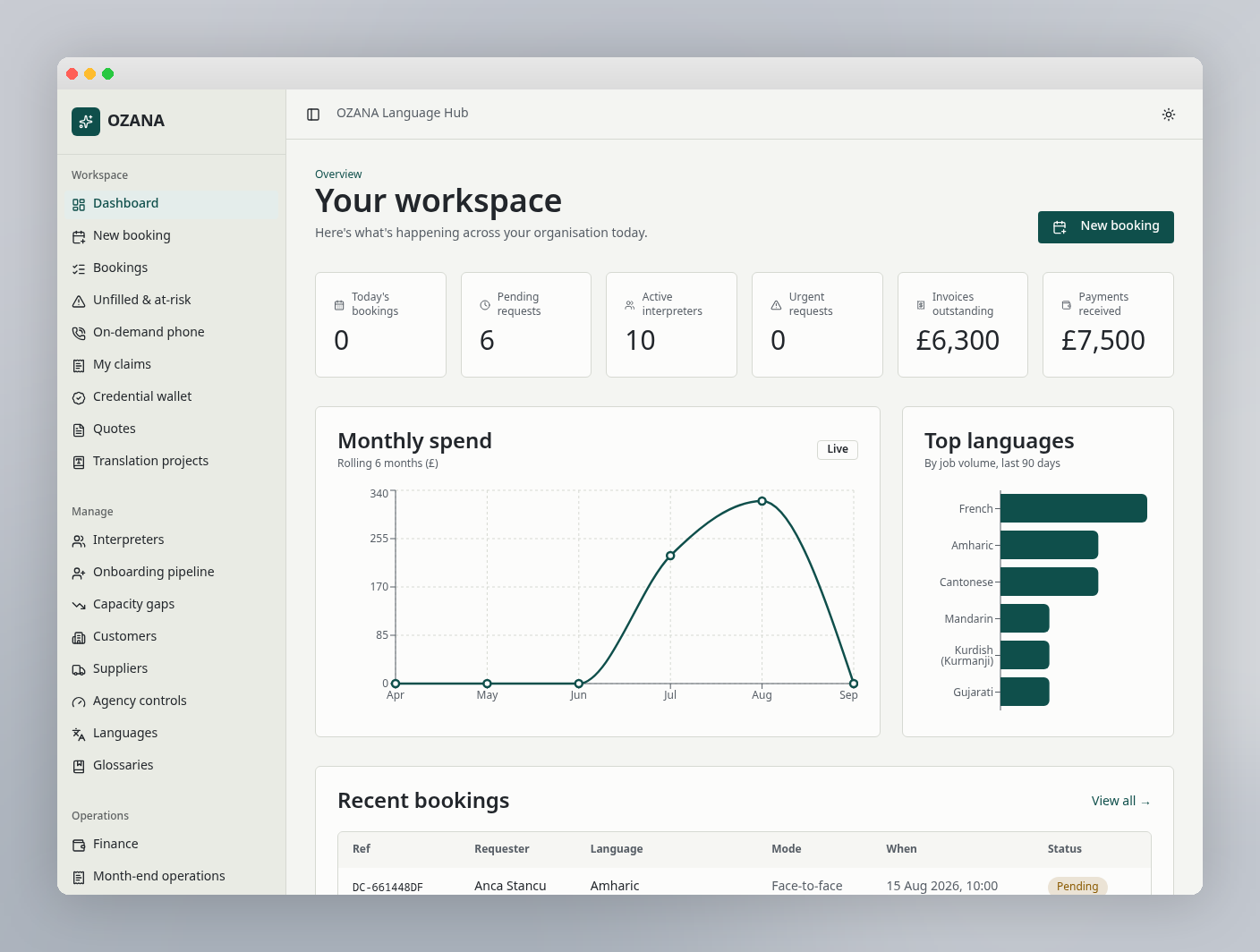Click the On-demand phone handset icon
The image size is (1260, 952).
tap(79, 334)
